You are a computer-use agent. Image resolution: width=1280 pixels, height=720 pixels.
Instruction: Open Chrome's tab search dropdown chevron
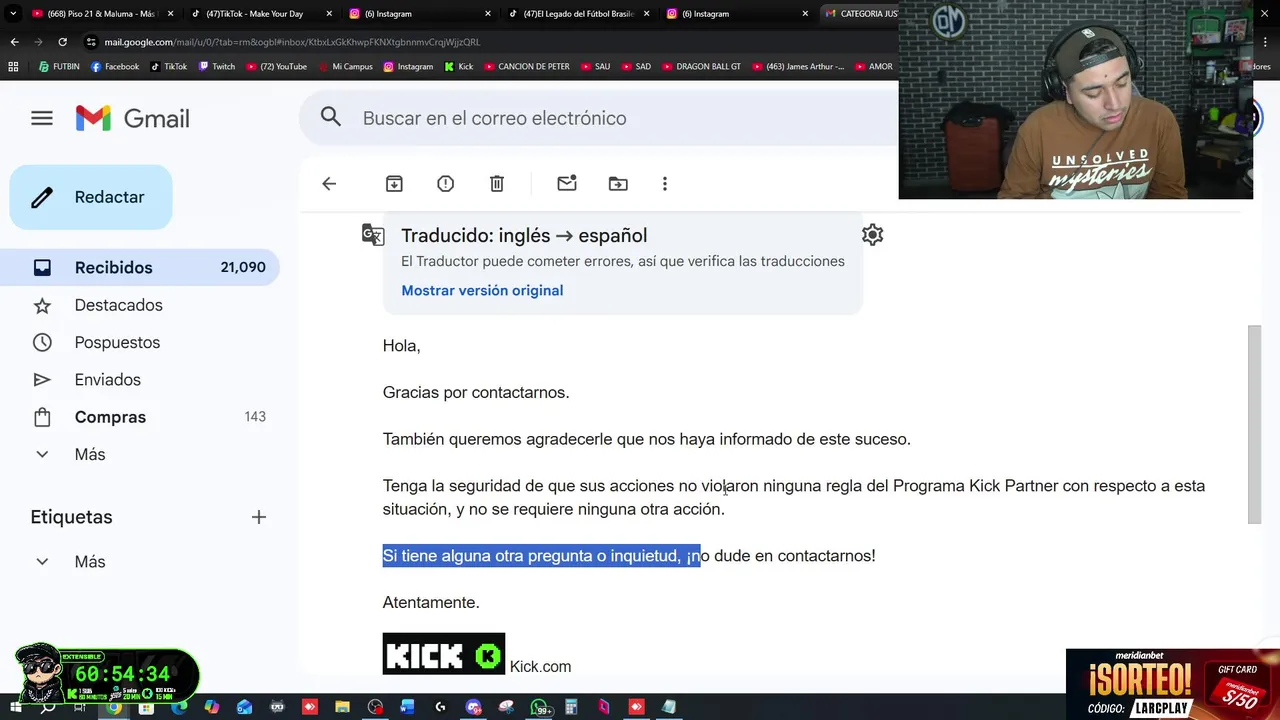click(x=13, y=14)
